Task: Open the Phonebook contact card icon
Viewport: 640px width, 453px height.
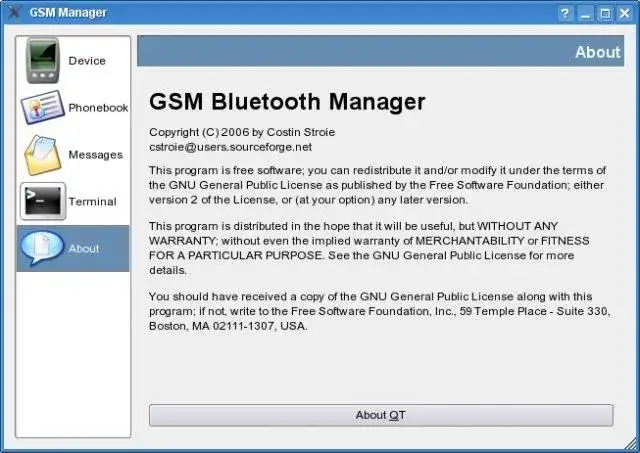Action: coord(42,107)
